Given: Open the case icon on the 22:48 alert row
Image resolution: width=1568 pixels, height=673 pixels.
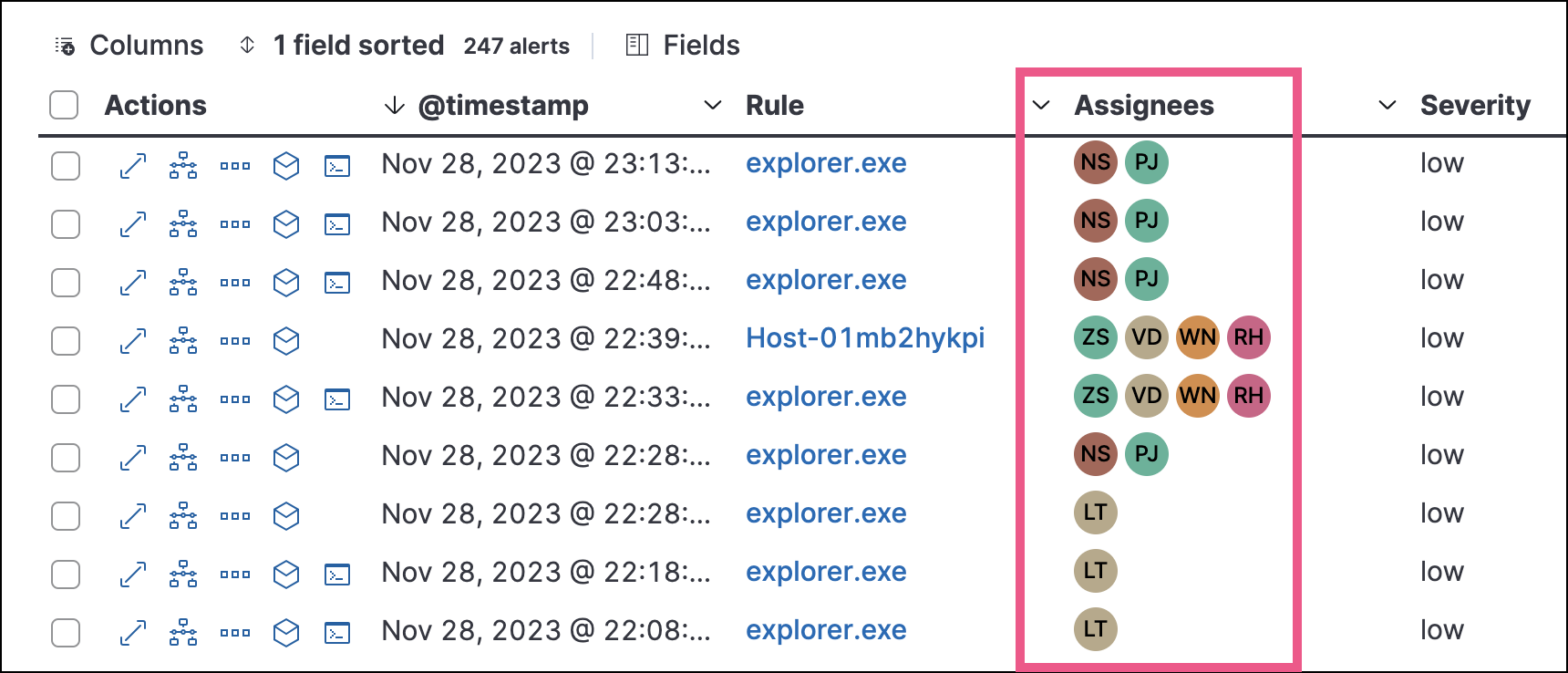Looking at the screenshot, I should pyautogui.click(x=285, y=283).
